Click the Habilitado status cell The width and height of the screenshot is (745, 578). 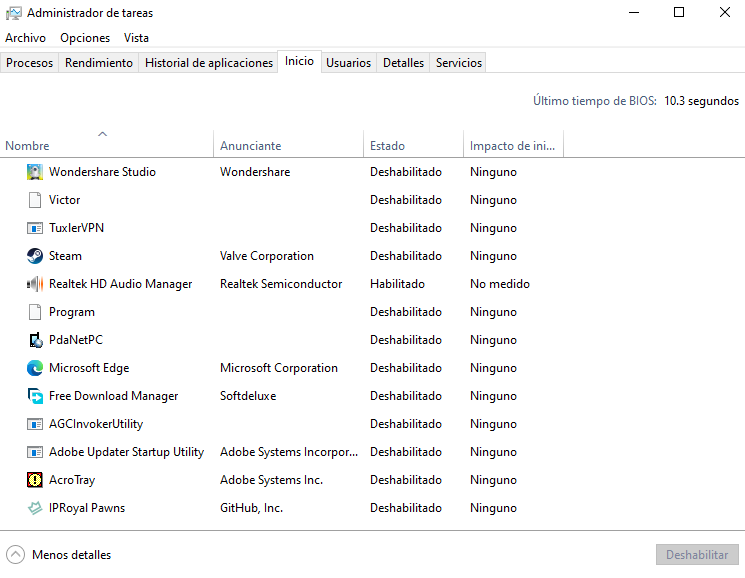(x=397, y=284)
